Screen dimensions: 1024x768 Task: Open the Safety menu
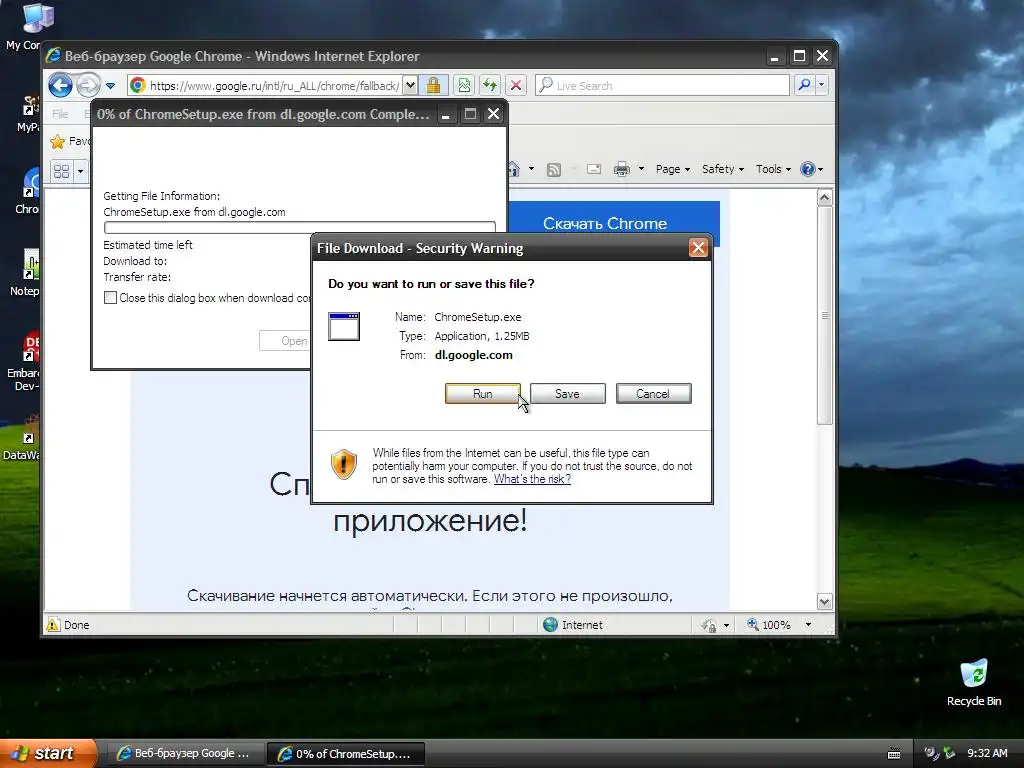[x=722, y=169]
